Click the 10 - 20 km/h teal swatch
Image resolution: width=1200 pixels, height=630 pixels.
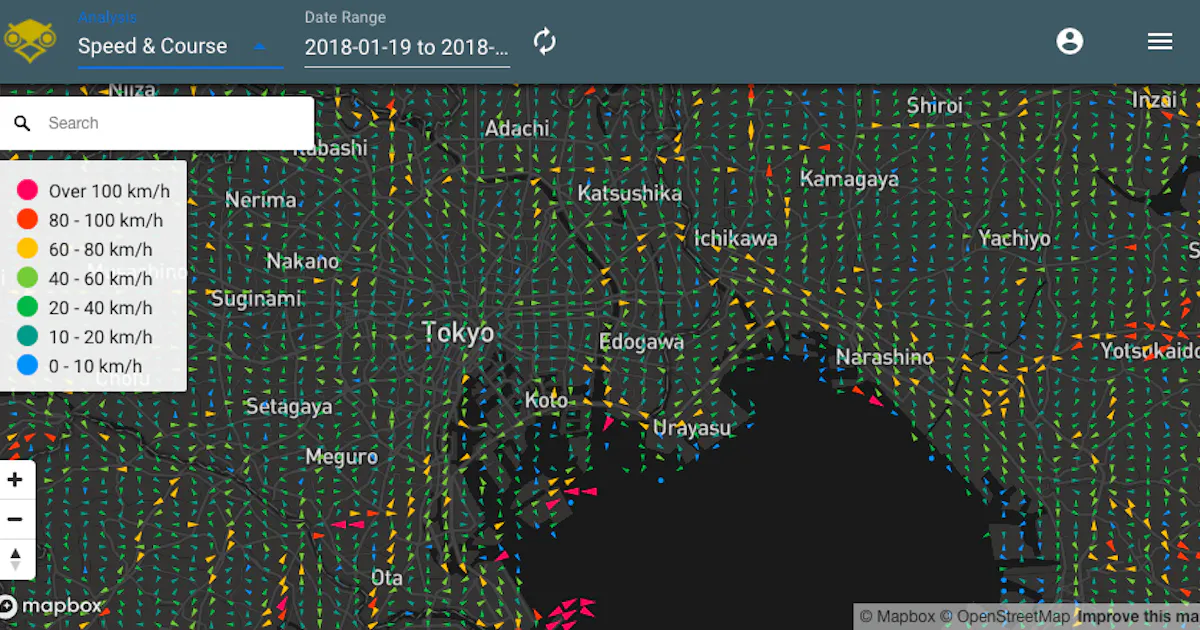coord(28,337)
